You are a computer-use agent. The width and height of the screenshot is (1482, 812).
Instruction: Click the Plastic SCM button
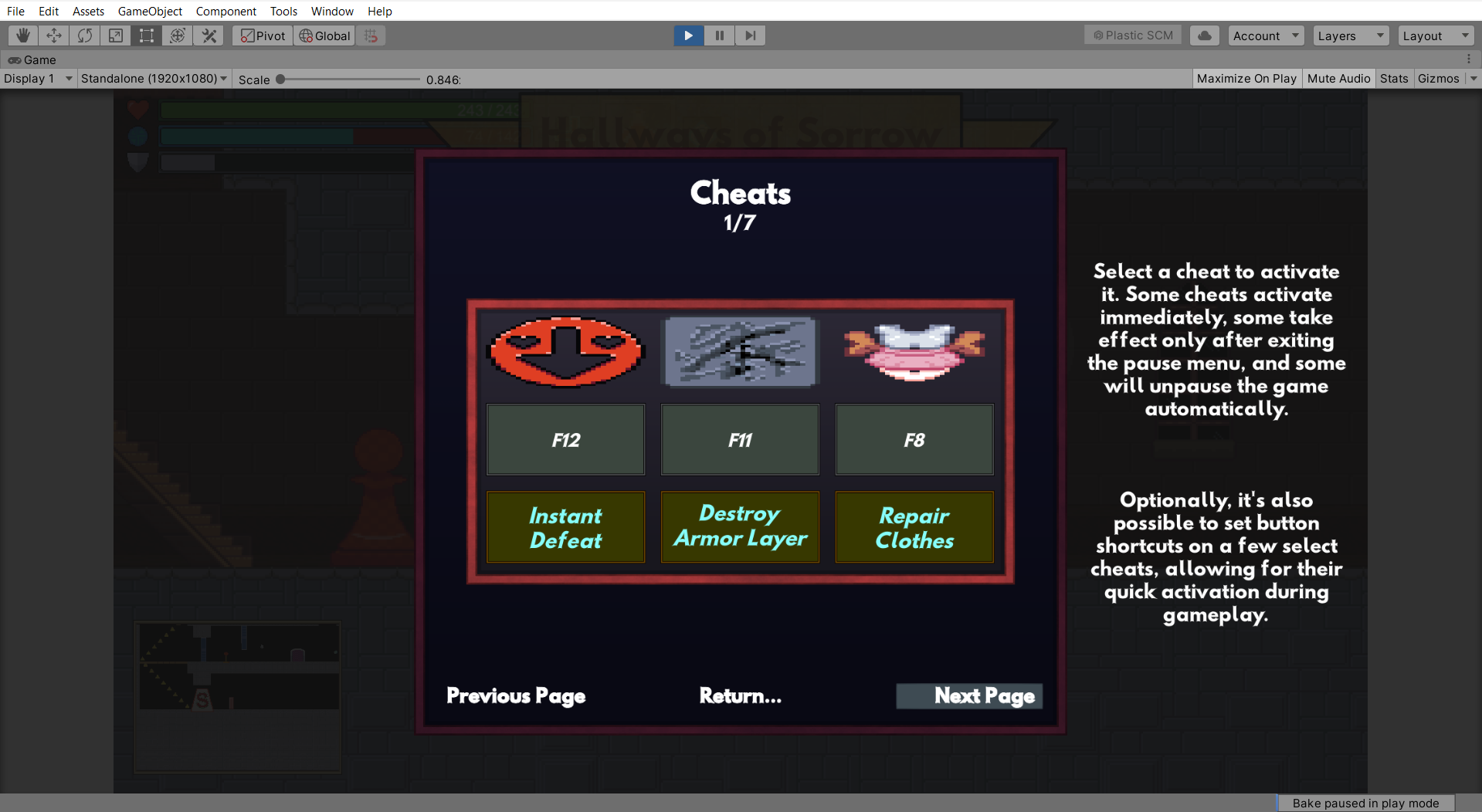tap(1133, 36)
